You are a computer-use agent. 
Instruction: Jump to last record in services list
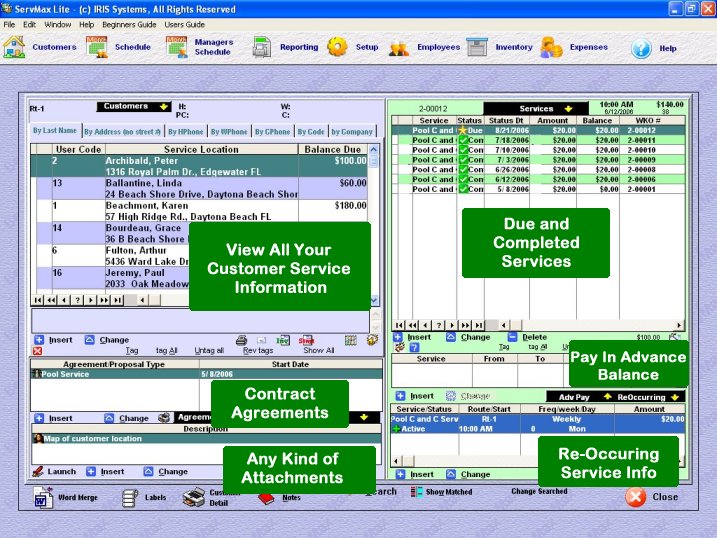[x=478, y=325]
